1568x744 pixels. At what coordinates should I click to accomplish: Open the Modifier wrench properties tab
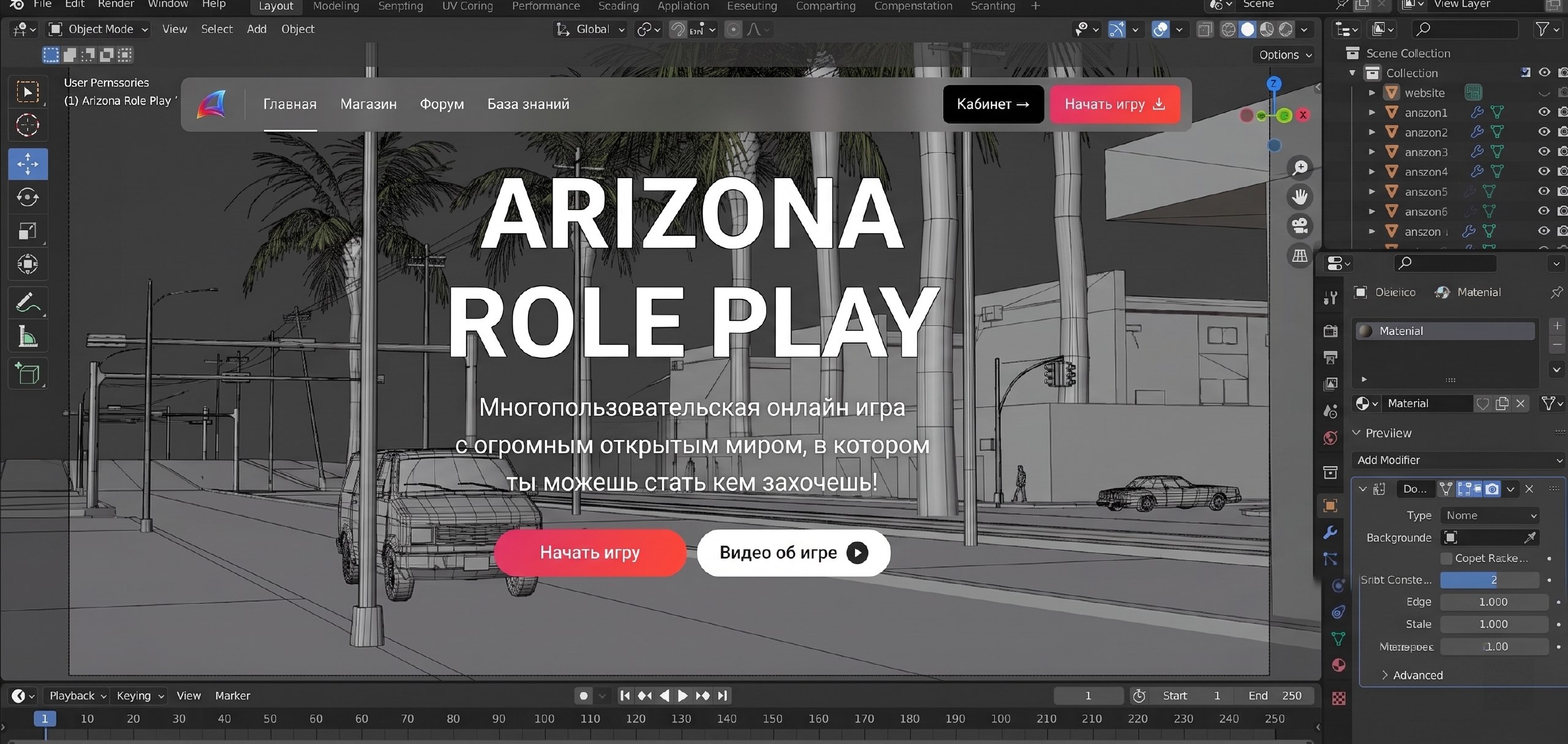coord(1330,532)
